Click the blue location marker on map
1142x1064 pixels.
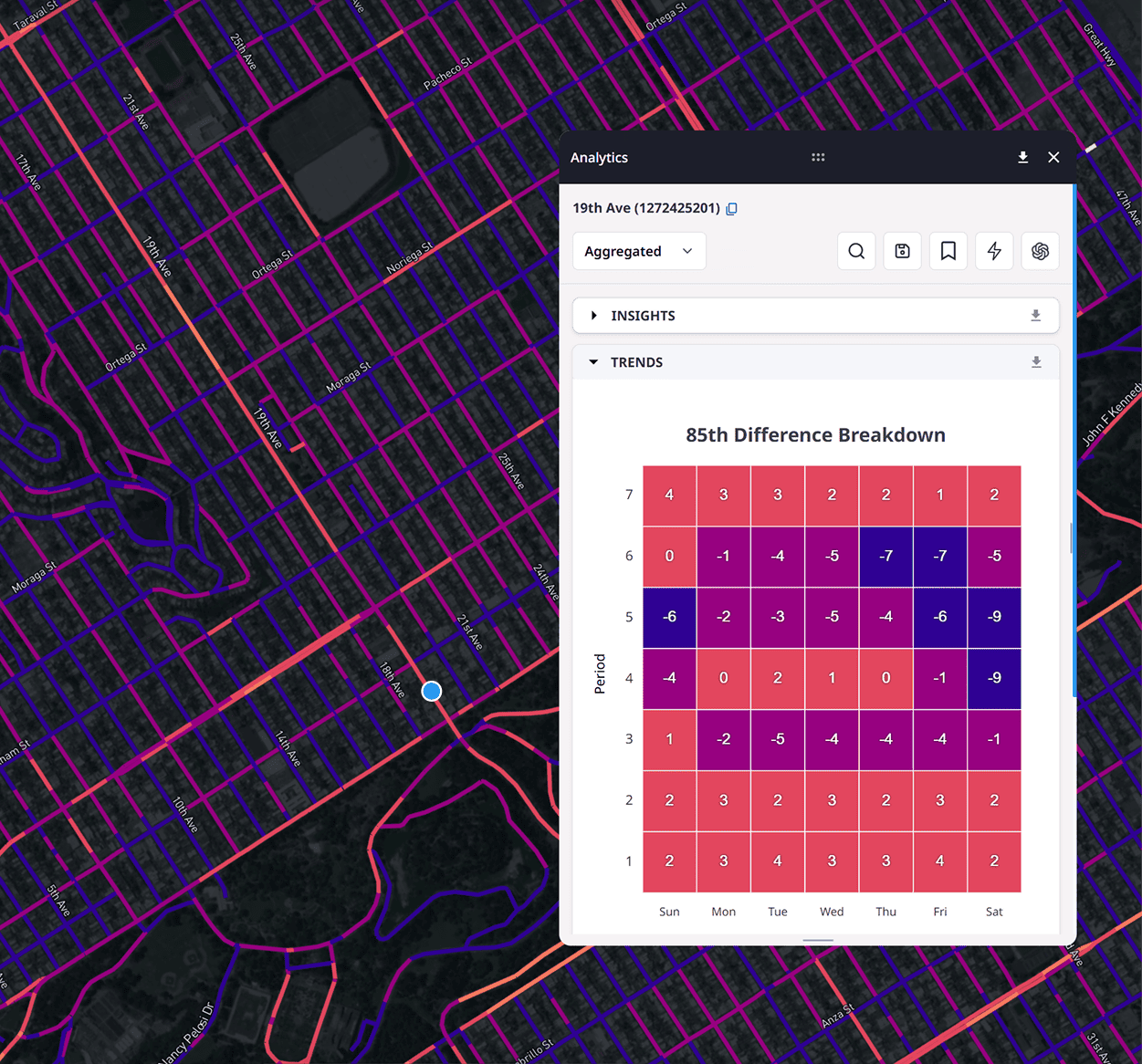coord(432,691)
